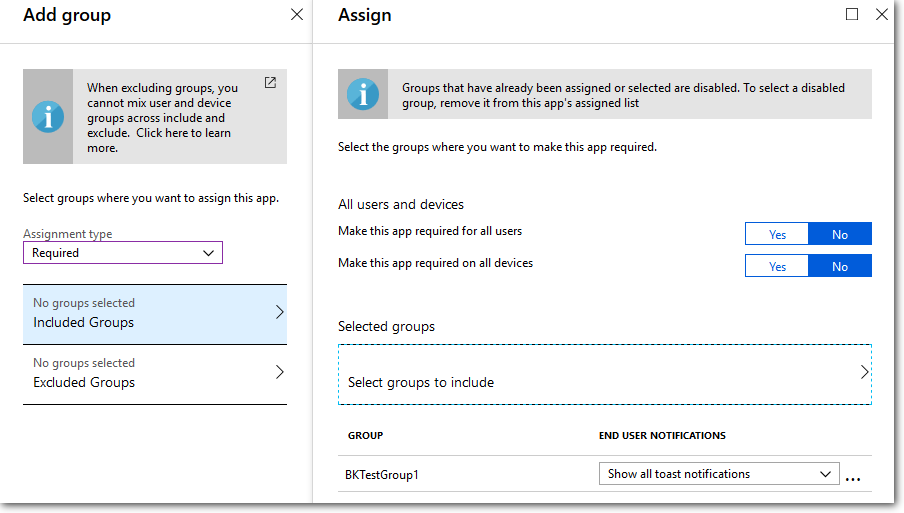The height and width of the screenshot is (513, 904).
Task: Set required for all users to No
Action: click(839, 234)
